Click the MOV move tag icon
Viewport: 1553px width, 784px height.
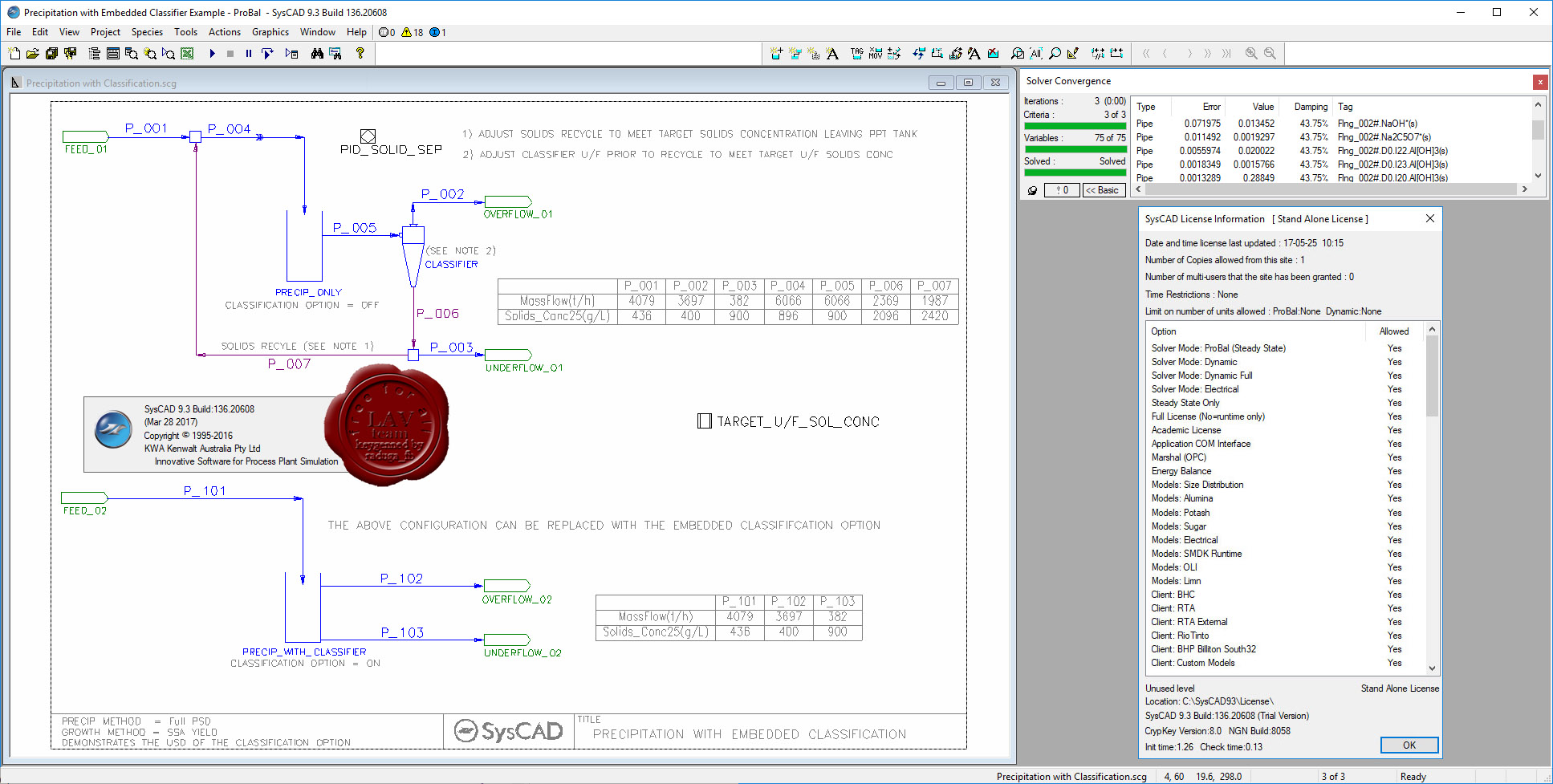pyautogui.click(x=876, y=54)
